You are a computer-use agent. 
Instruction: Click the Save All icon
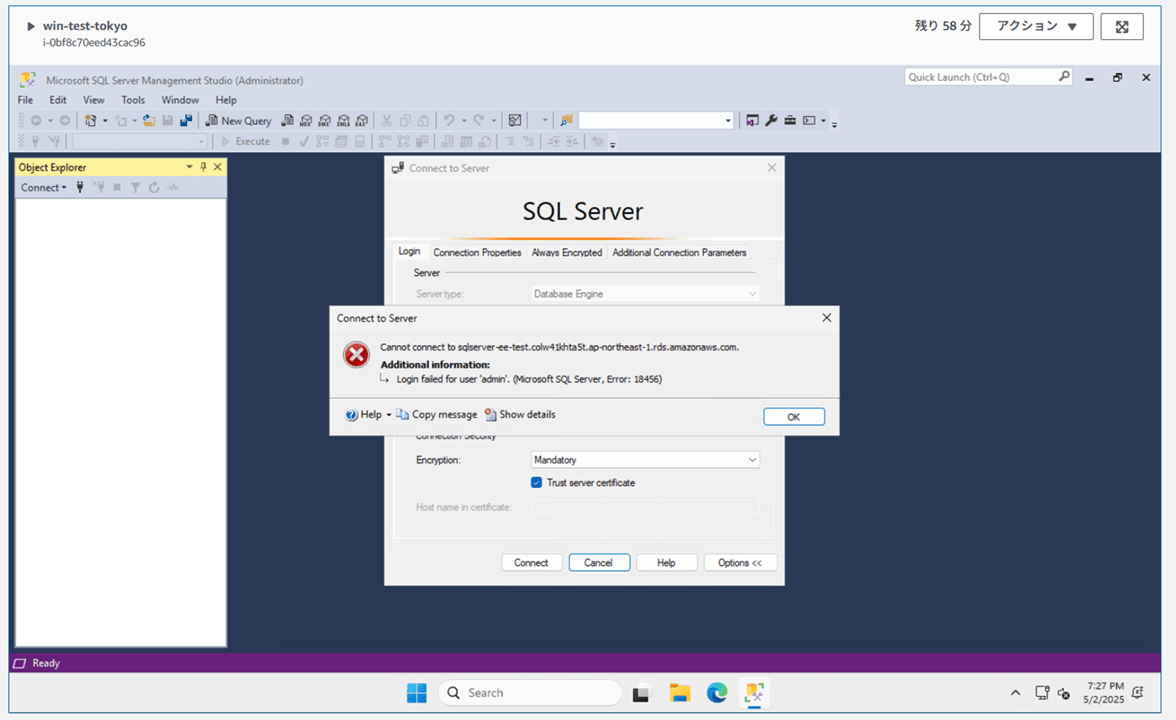pyautogui.click(x=186, y=121)
